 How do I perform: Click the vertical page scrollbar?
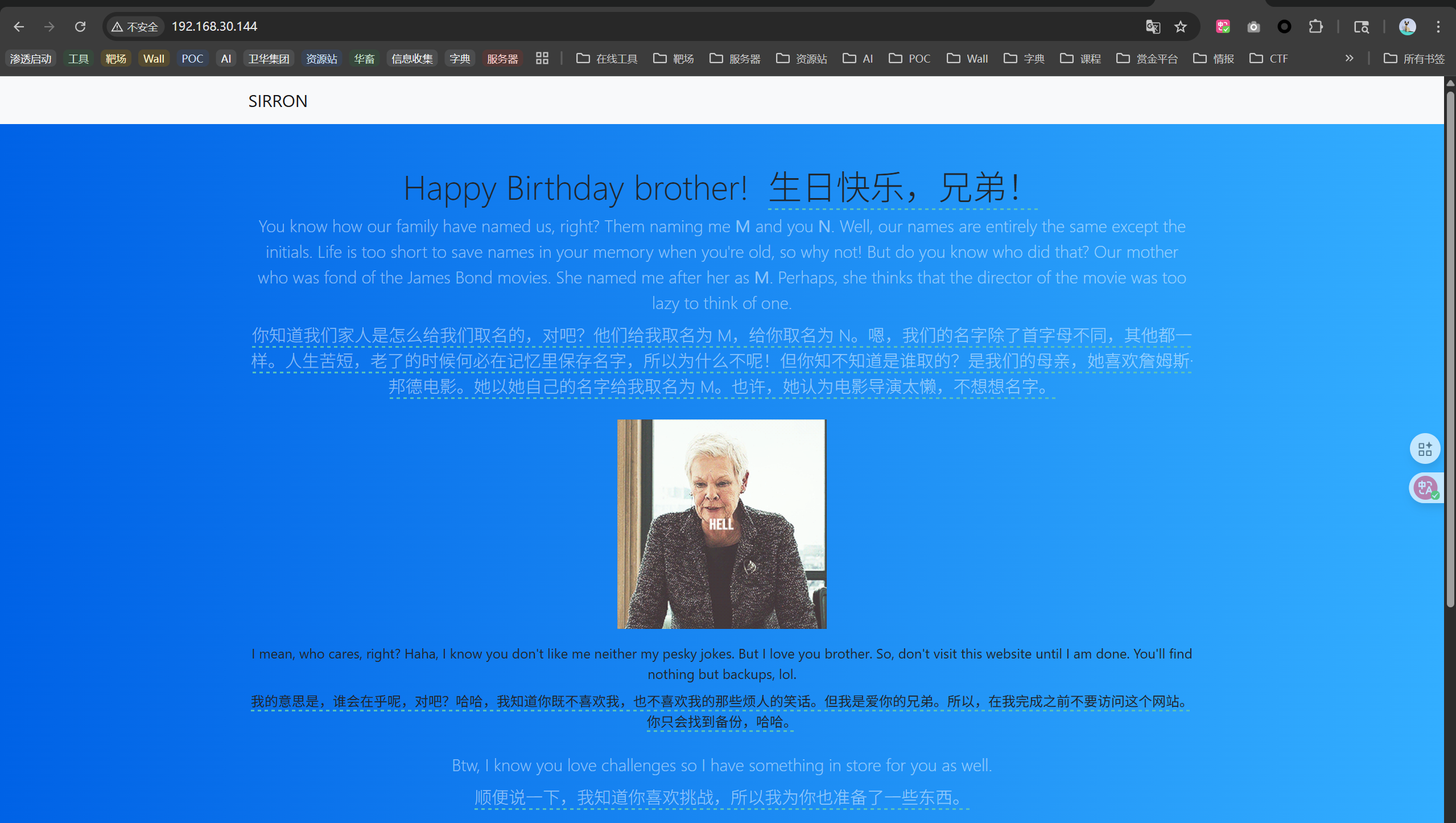[1450, 341]
